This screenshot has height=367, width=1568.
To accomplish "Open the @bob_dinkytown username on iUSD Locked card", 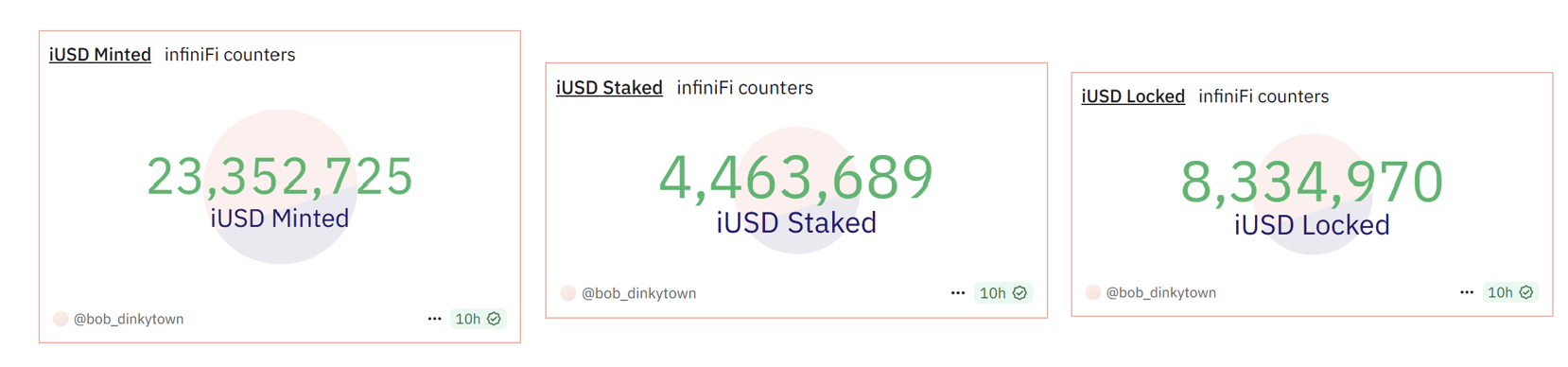I will click(x=1161, y=292).
